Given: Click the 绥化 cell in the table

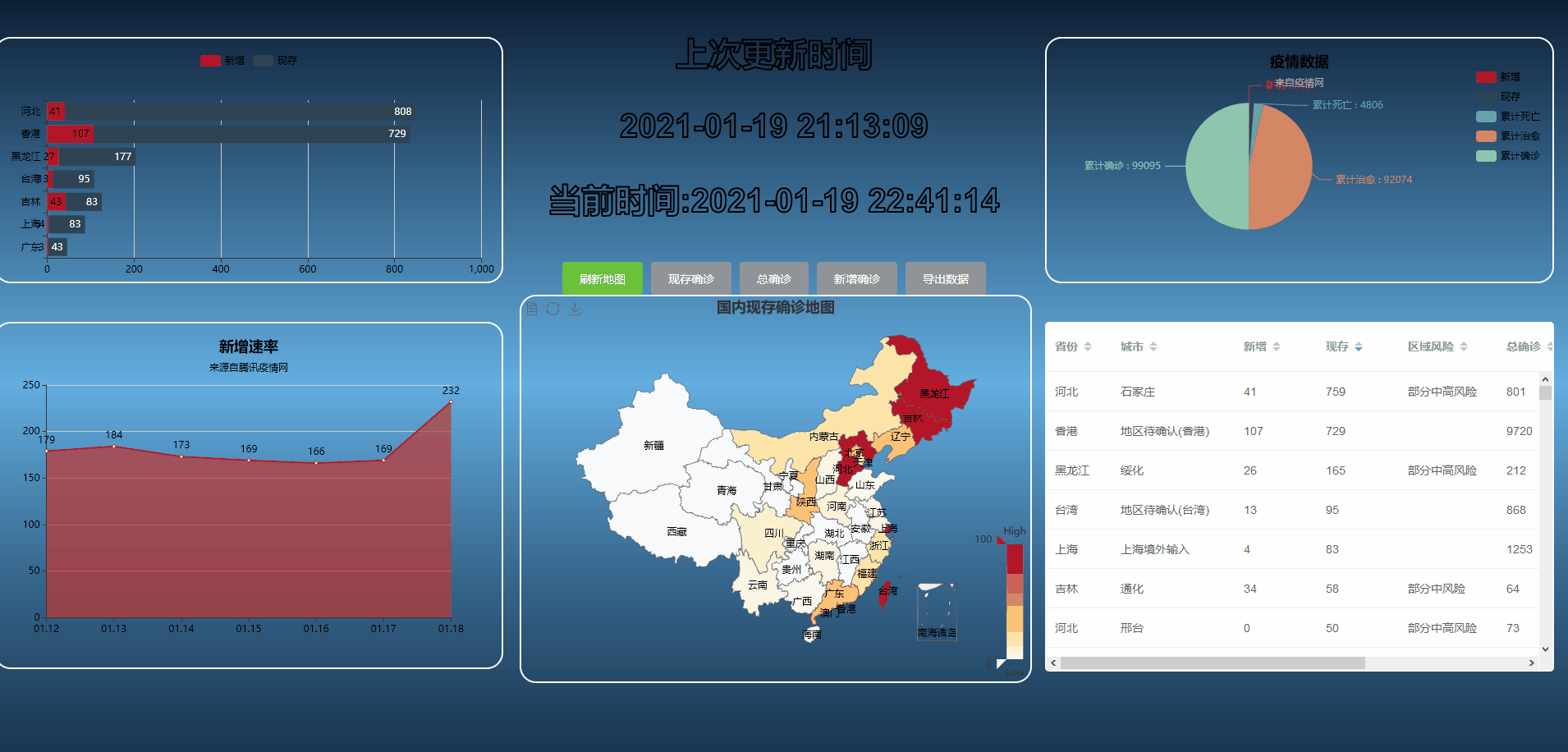Looking at the screenshot, I should coord(1132,470).
